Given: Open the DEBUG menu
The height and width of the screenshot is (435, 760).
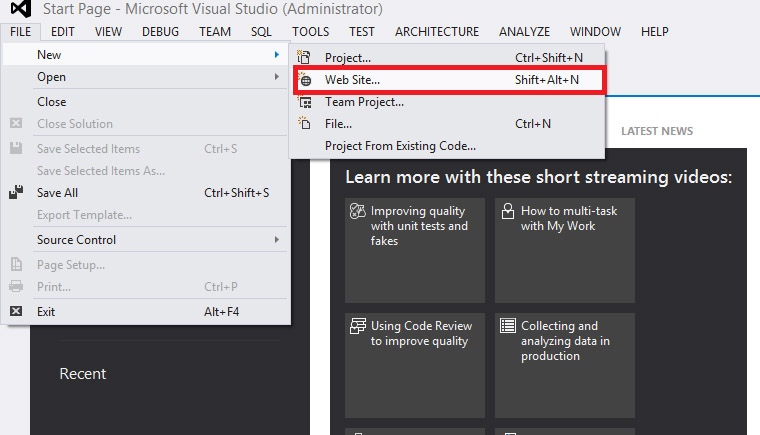Looking at the screenshot, I should (x=160, y=32).
